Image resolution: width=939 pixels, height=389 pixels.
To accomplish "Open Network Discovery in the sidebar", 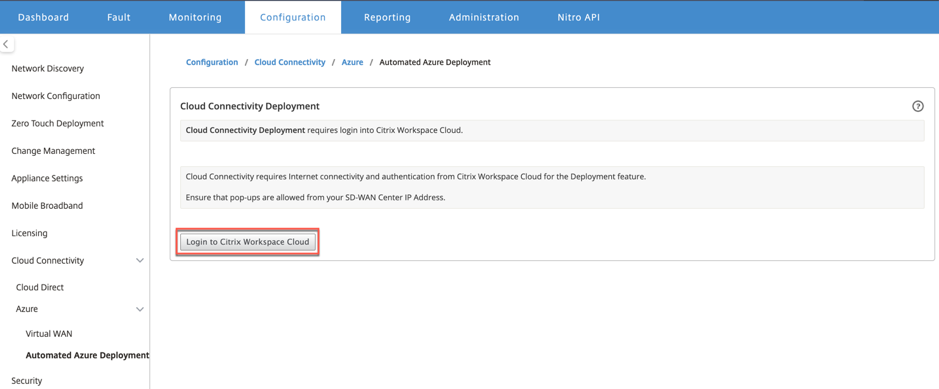I will click(x=48, y=69).
